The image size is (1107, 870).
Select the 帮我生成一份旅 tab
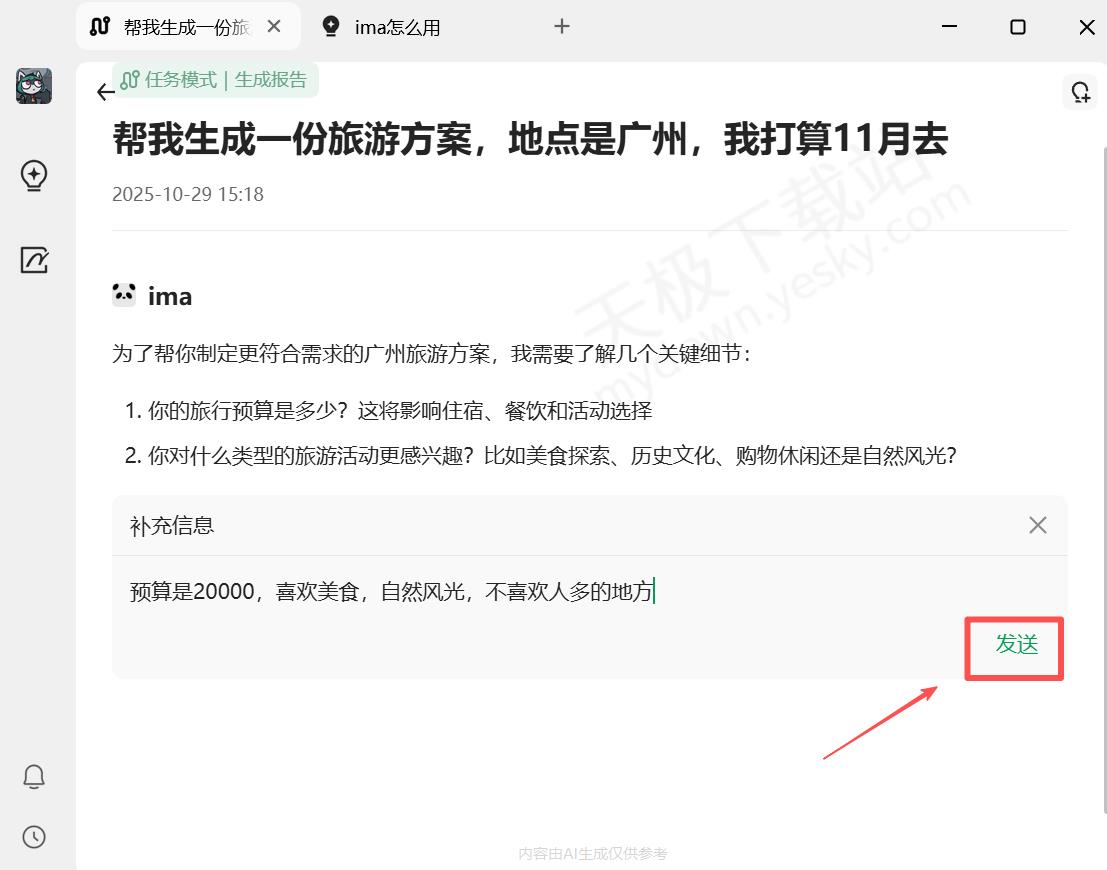(185, 27)
